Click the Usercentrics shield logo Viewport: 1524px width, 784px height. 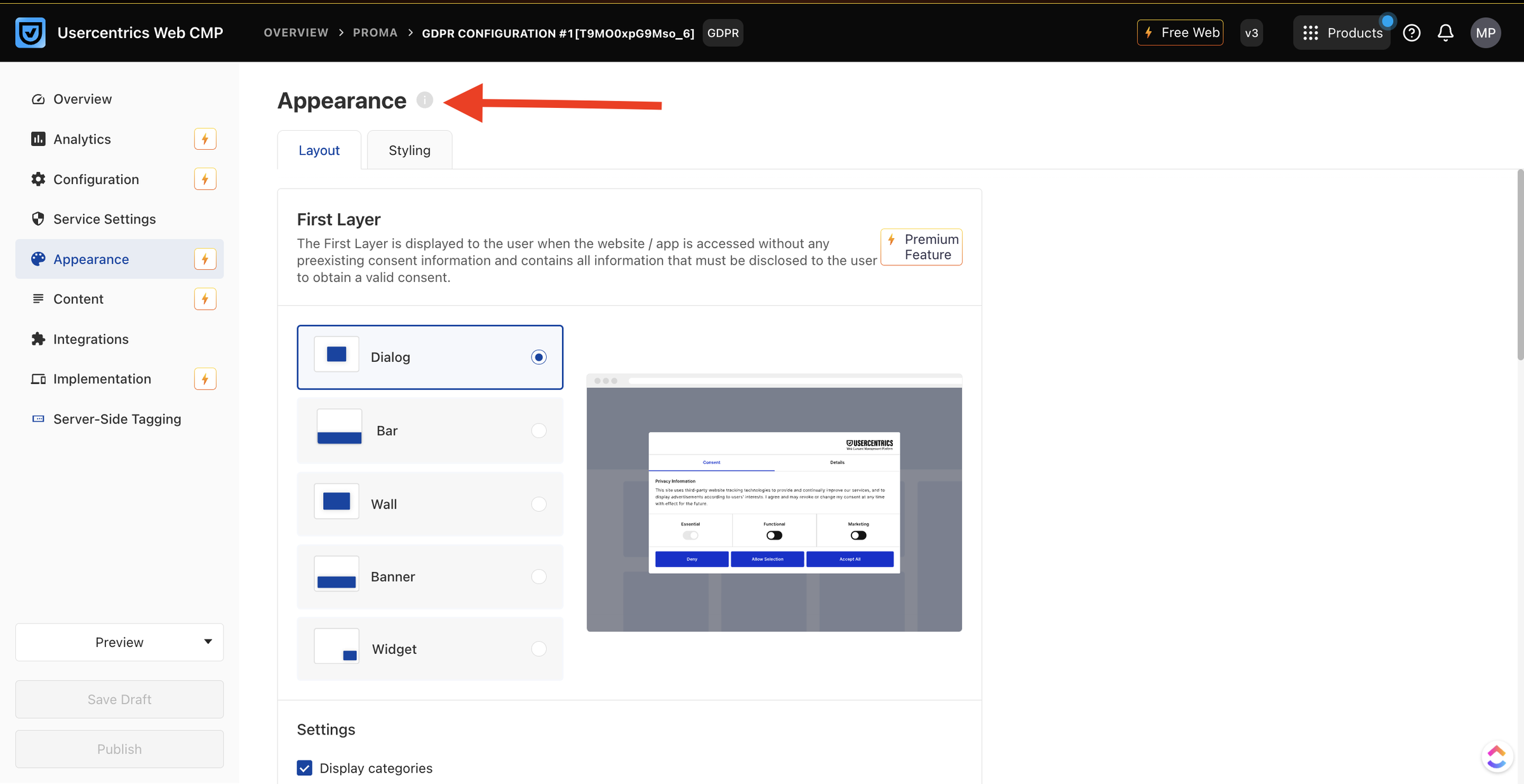[x=30, y=32]
